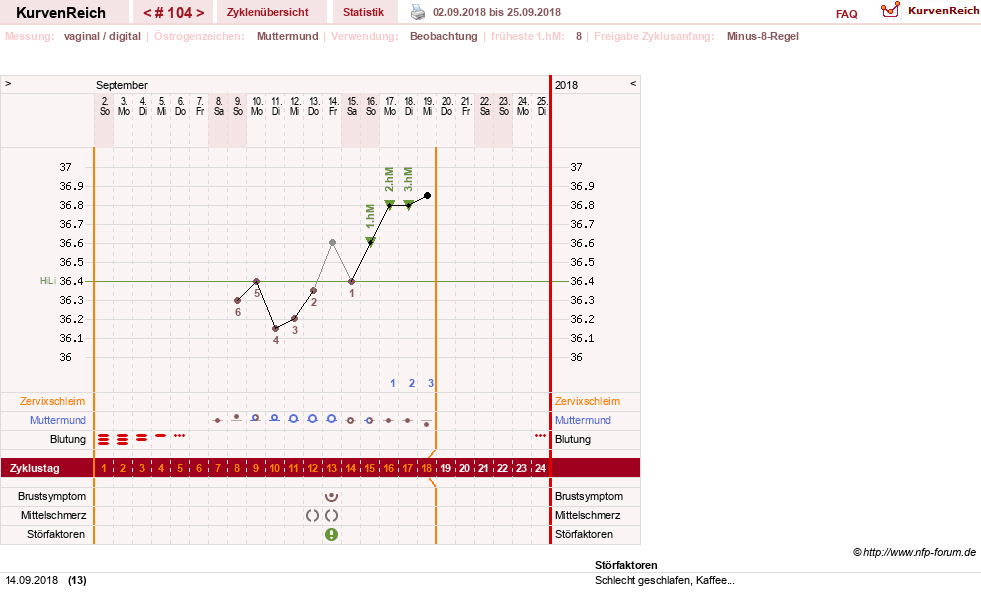The image size is (981, 604).
Task: Click spotting dots in Blutung row right edge
Action: pyautogui.click(x=541, y=435)
